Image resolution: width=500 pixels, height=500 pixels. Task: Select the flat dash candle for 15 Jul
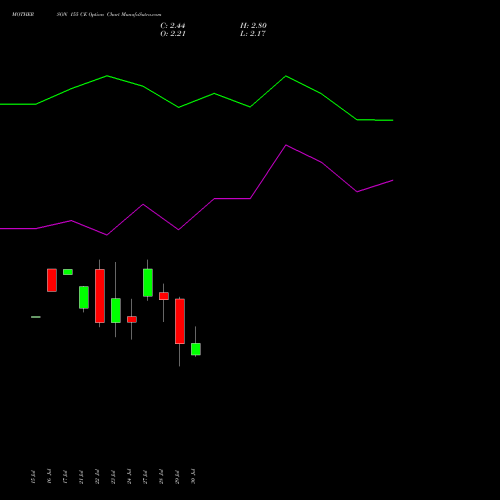(x=36, y=317)
